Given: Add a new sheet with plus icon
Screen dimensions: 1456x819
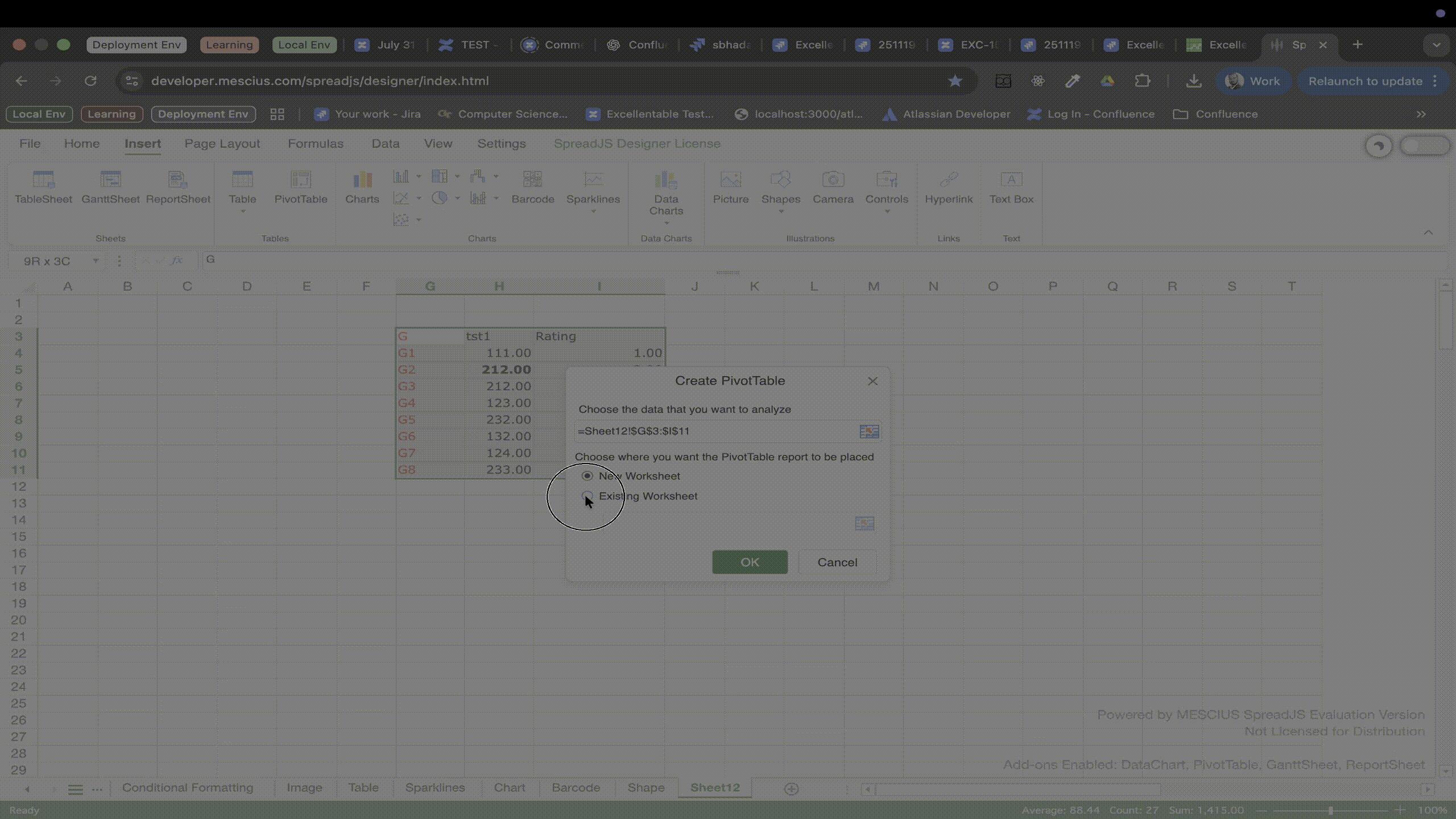Looking at the screenshot, I should 791,789.
